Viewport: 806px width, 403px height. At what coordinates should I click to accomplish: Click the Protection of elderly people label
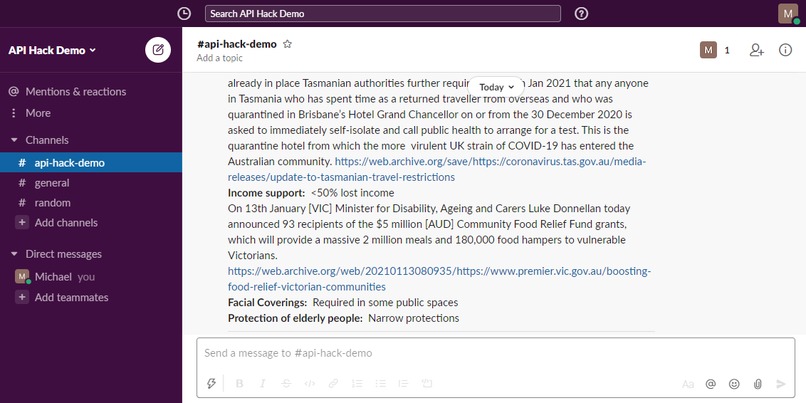coord(296,318)
